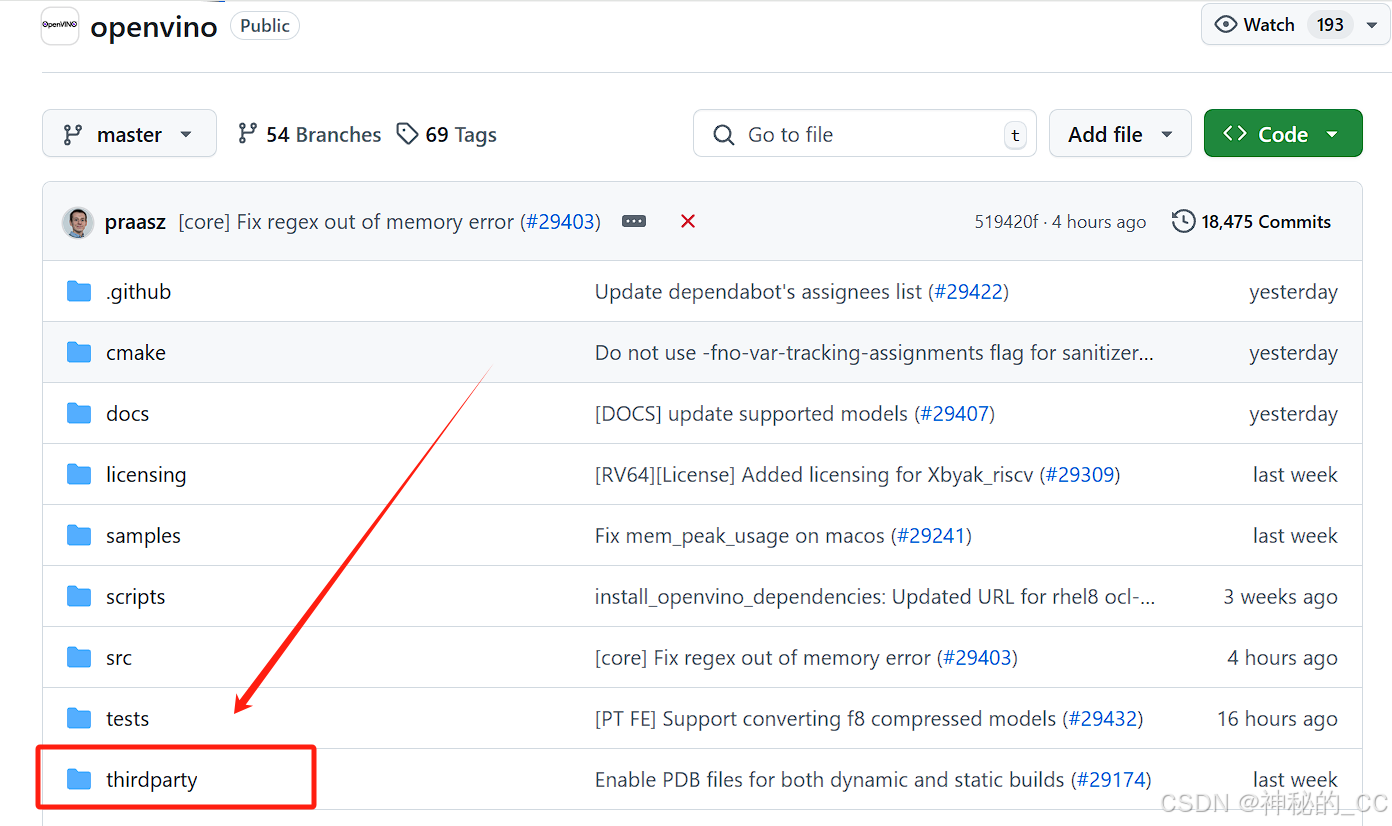Open the docs folder

[127, 414]
